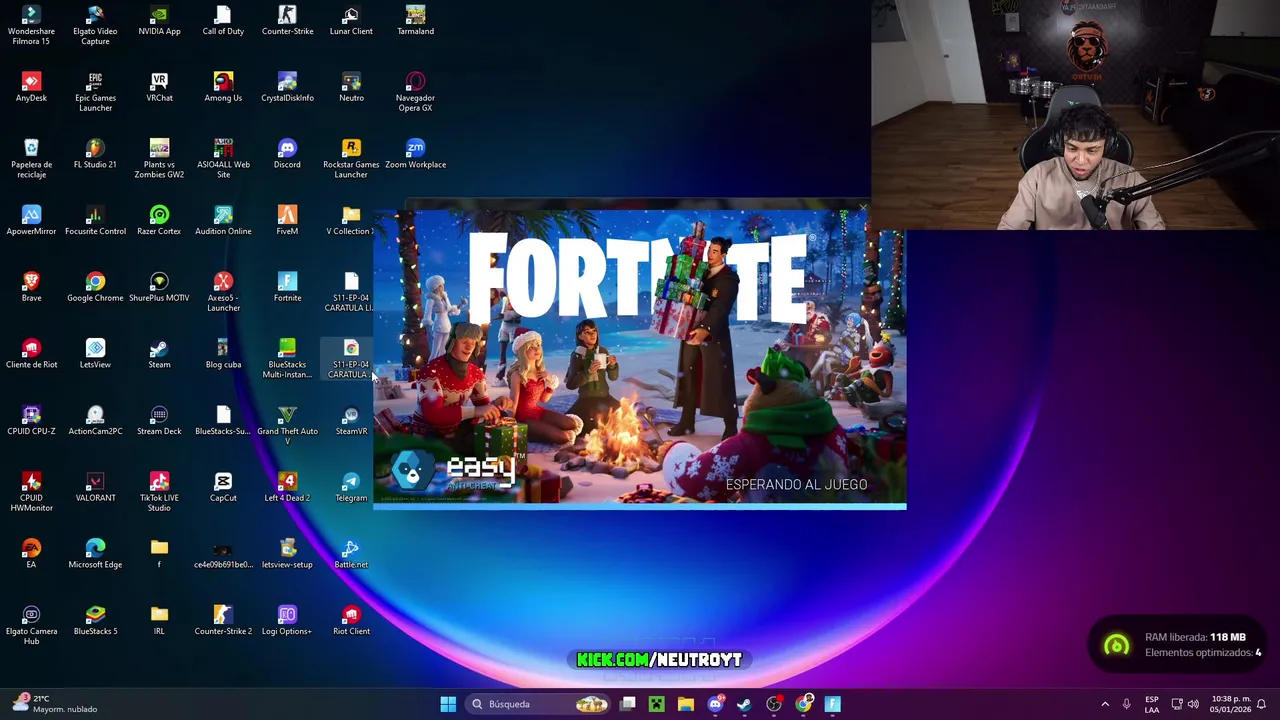Launch Cliente de Riot shortcut
1280x720 pixels.
click(31, 354)
